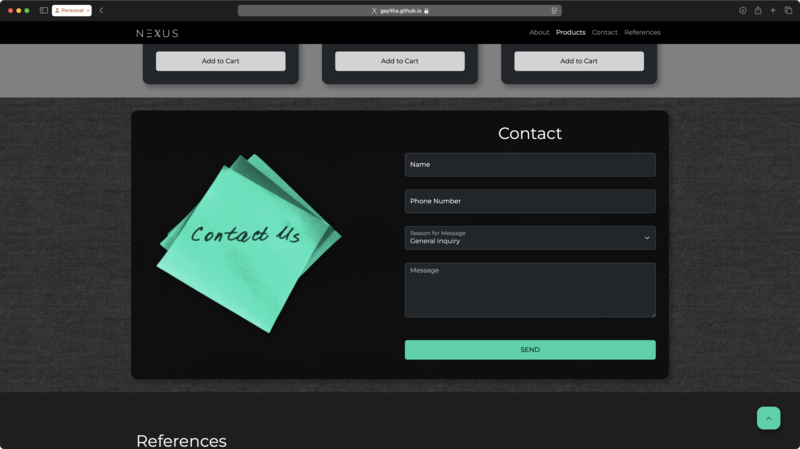
Task: Focus the Name input field
Action: point(529,165)
